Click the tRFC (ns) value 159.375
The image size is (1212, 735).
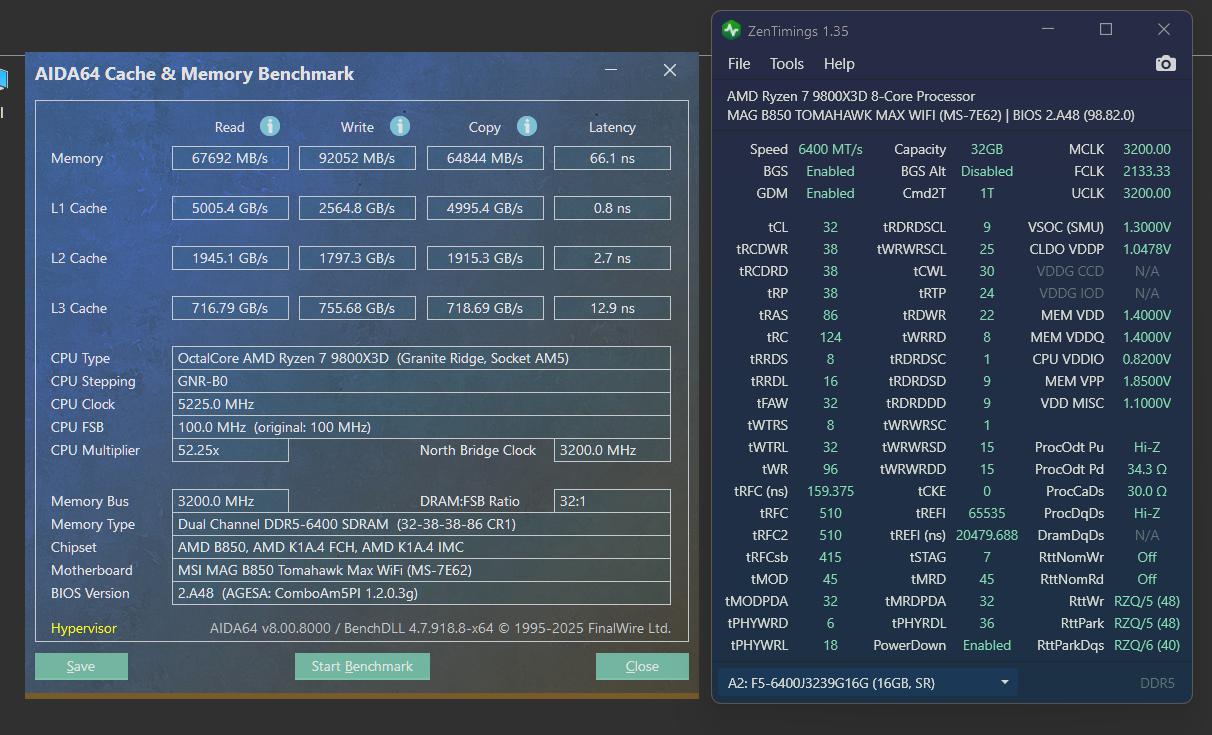(830, 491)
